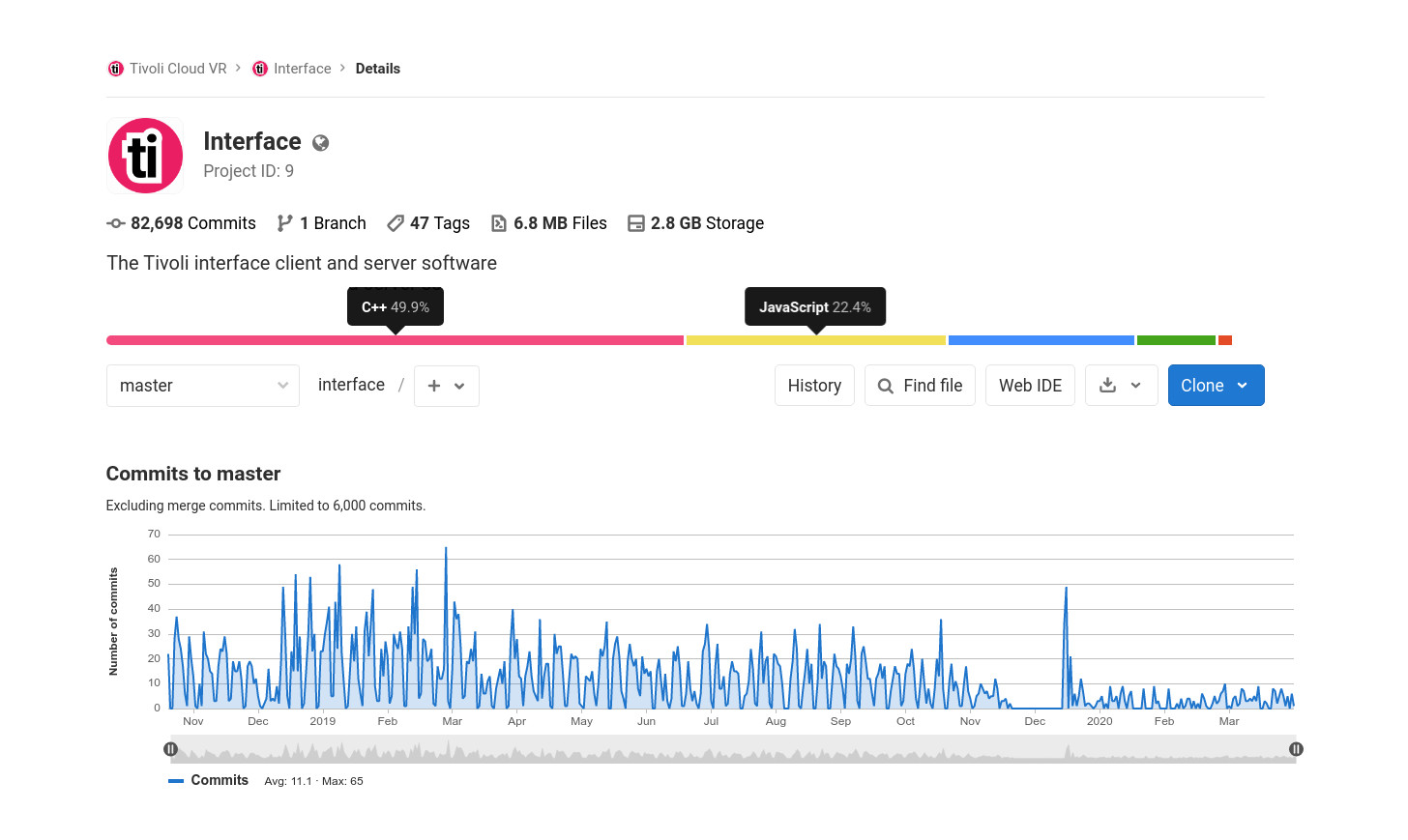The width and height of the screenshot is (1408, 840).
Task: Open the 47 Tags link
Action: [440, 223]
